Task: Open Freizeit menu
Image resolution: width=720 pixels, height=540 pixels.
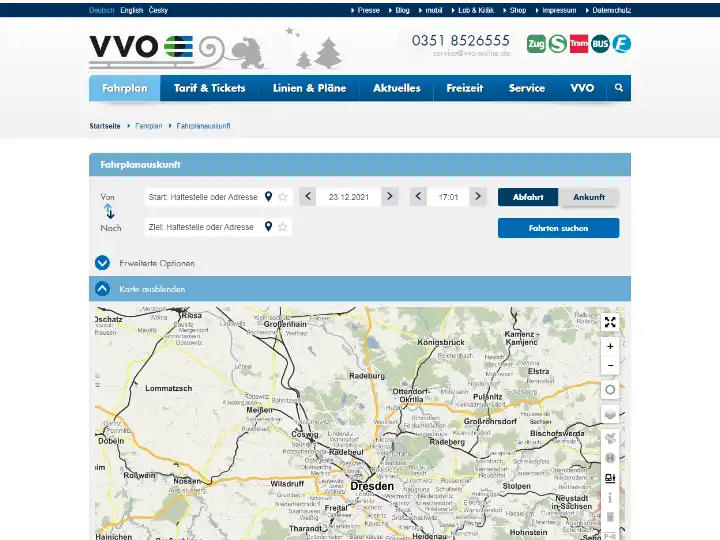Action: (x=465, y=88)
